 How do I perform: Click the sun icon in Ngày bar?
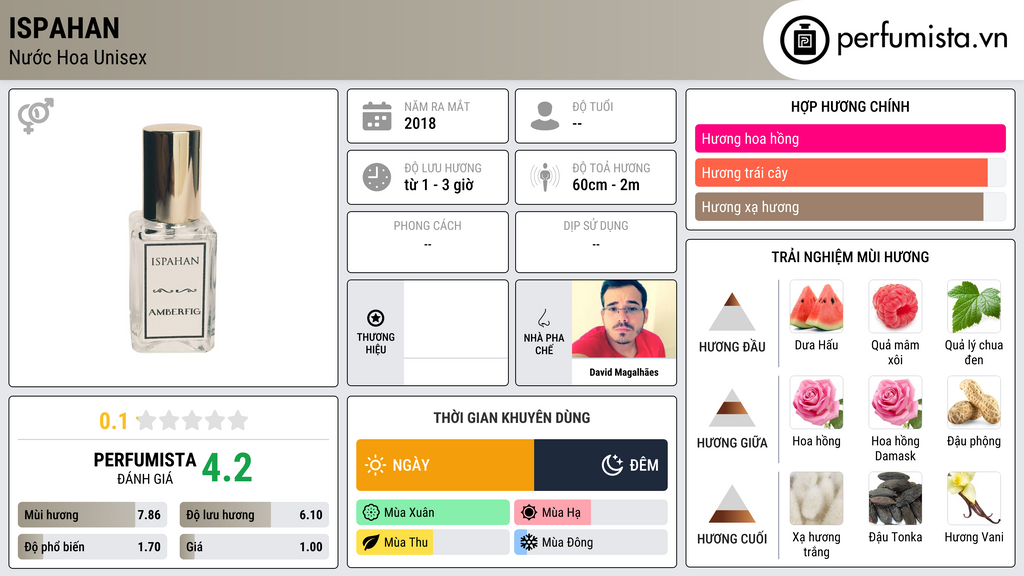375,465
